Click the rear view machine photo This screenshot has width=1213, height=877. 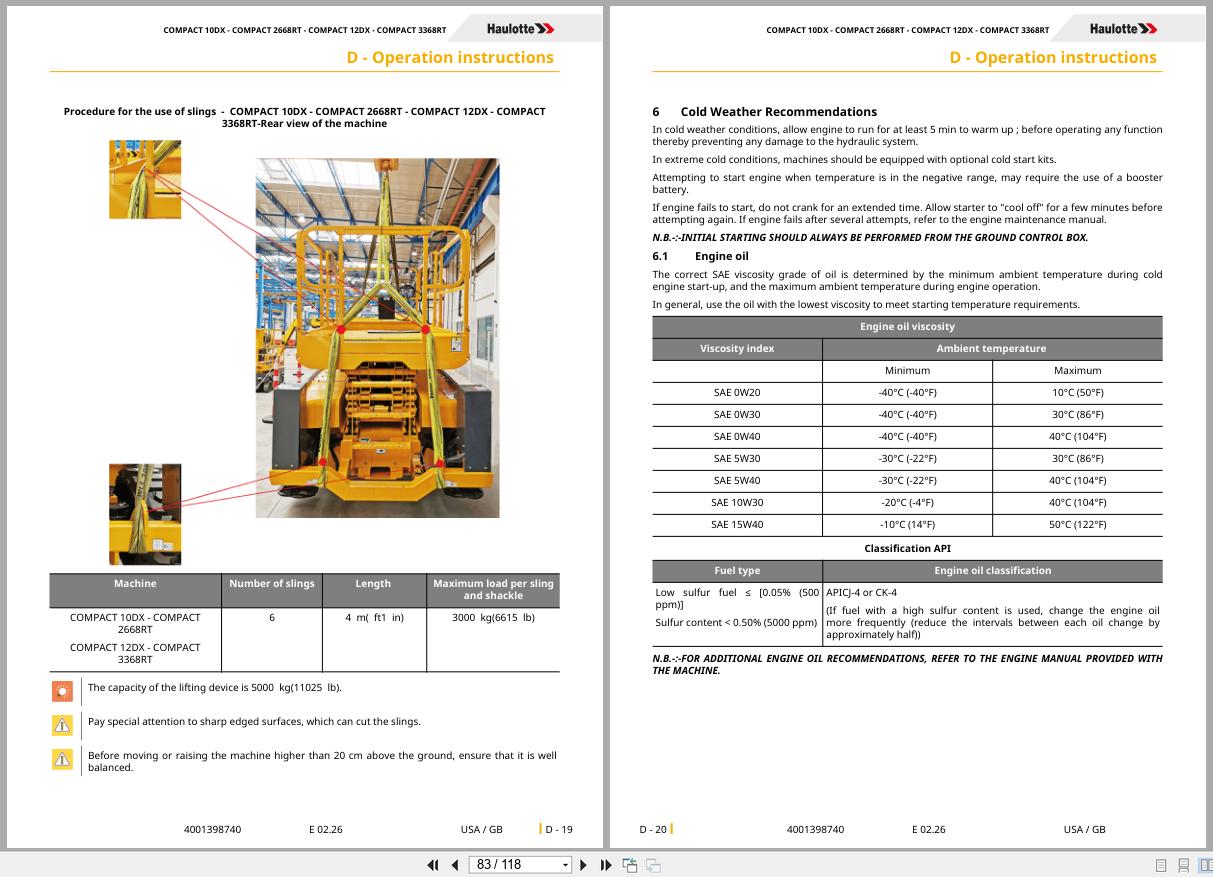(377, 338)
